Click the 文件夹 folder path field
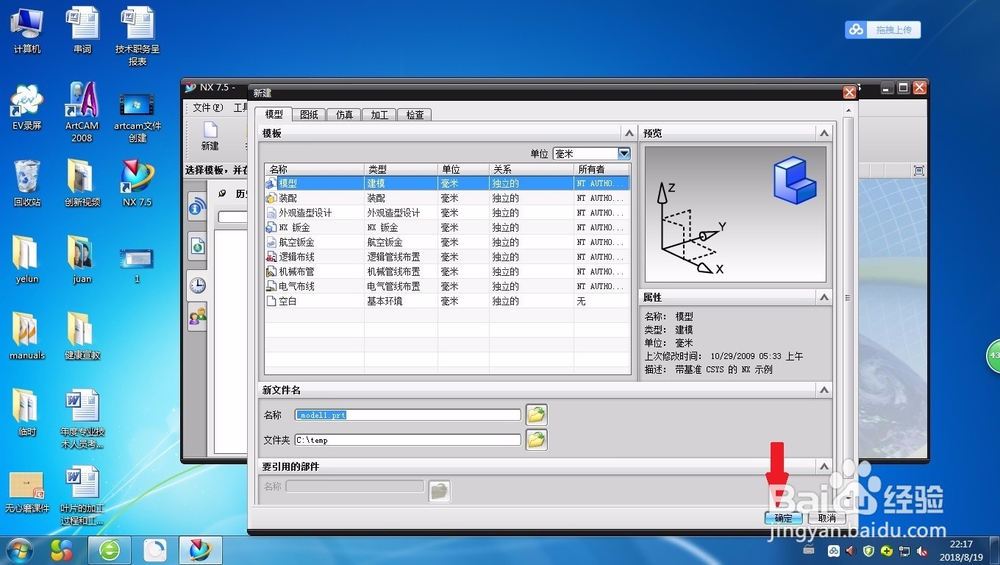This screenshot has width=1000, height=565. (408, 440)
